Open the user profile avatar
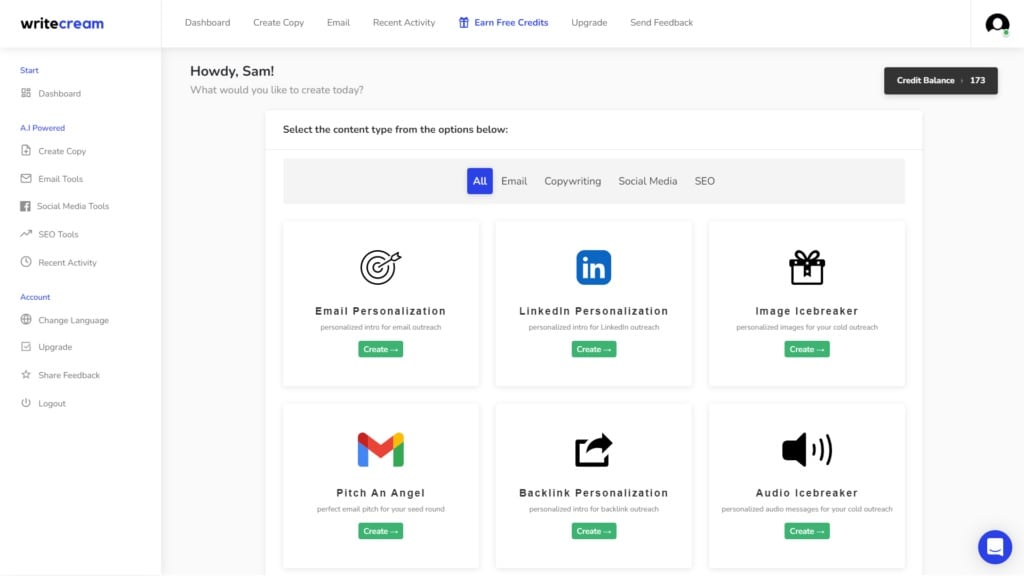Screen dimensions: 1024x576 (997, 24)
